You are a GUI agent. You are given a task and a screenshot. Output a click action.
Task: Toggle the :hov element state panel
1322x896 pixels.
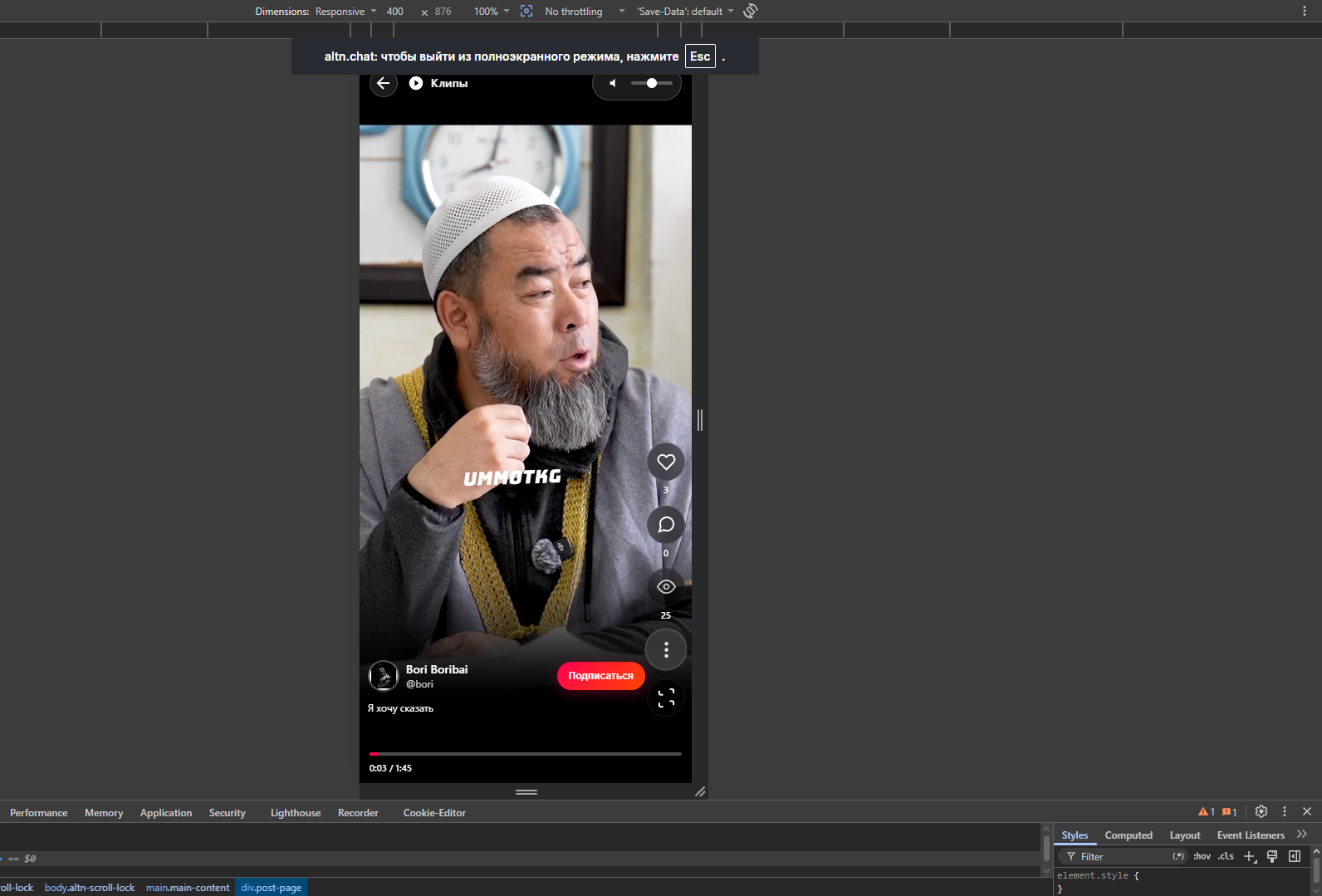(x=1202, y=856)
